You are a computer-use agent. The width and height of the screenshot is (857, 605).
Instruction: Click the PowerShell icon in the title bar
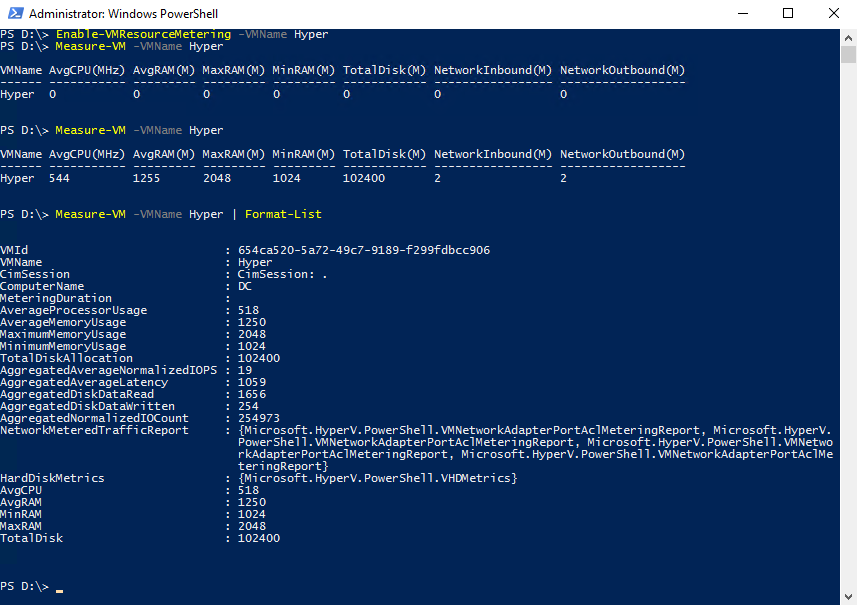[14, 14]
